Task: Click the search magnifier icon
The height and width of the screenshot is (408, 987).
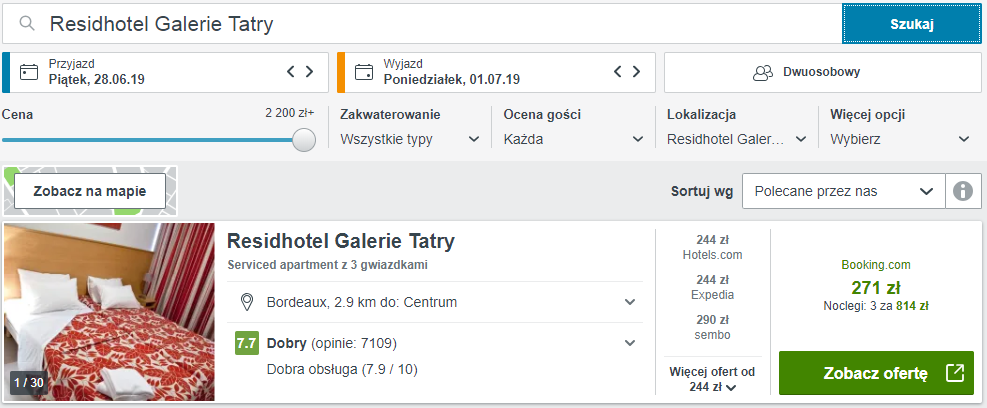Action: click(x=26, y=24)
